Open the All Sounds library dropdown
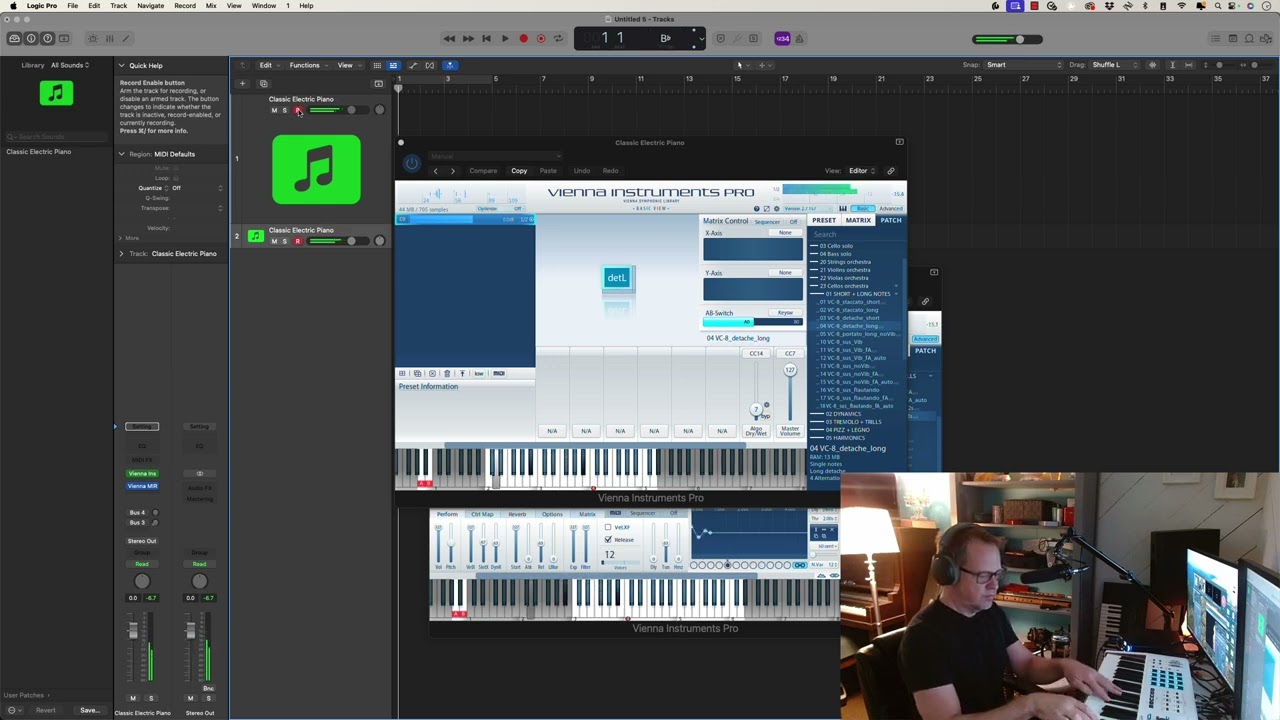This screenshot has width=1280, height=720. (71, 65)
